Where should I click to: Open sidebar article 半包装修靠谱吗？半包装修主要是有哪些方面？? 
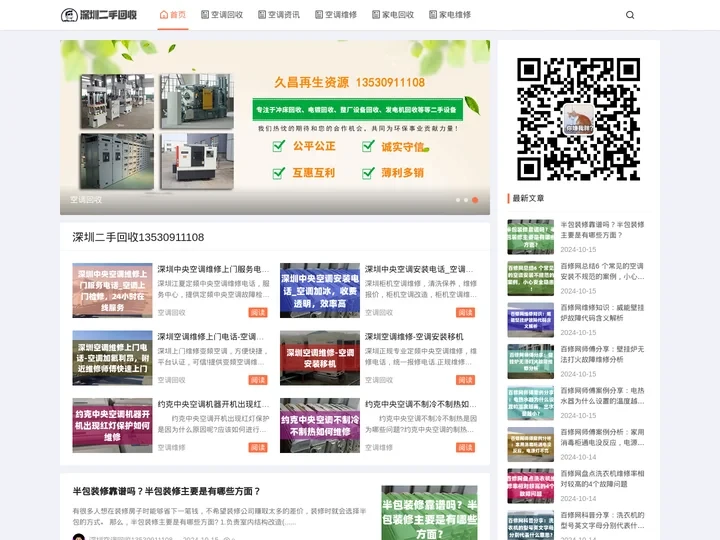pos(602,230)
